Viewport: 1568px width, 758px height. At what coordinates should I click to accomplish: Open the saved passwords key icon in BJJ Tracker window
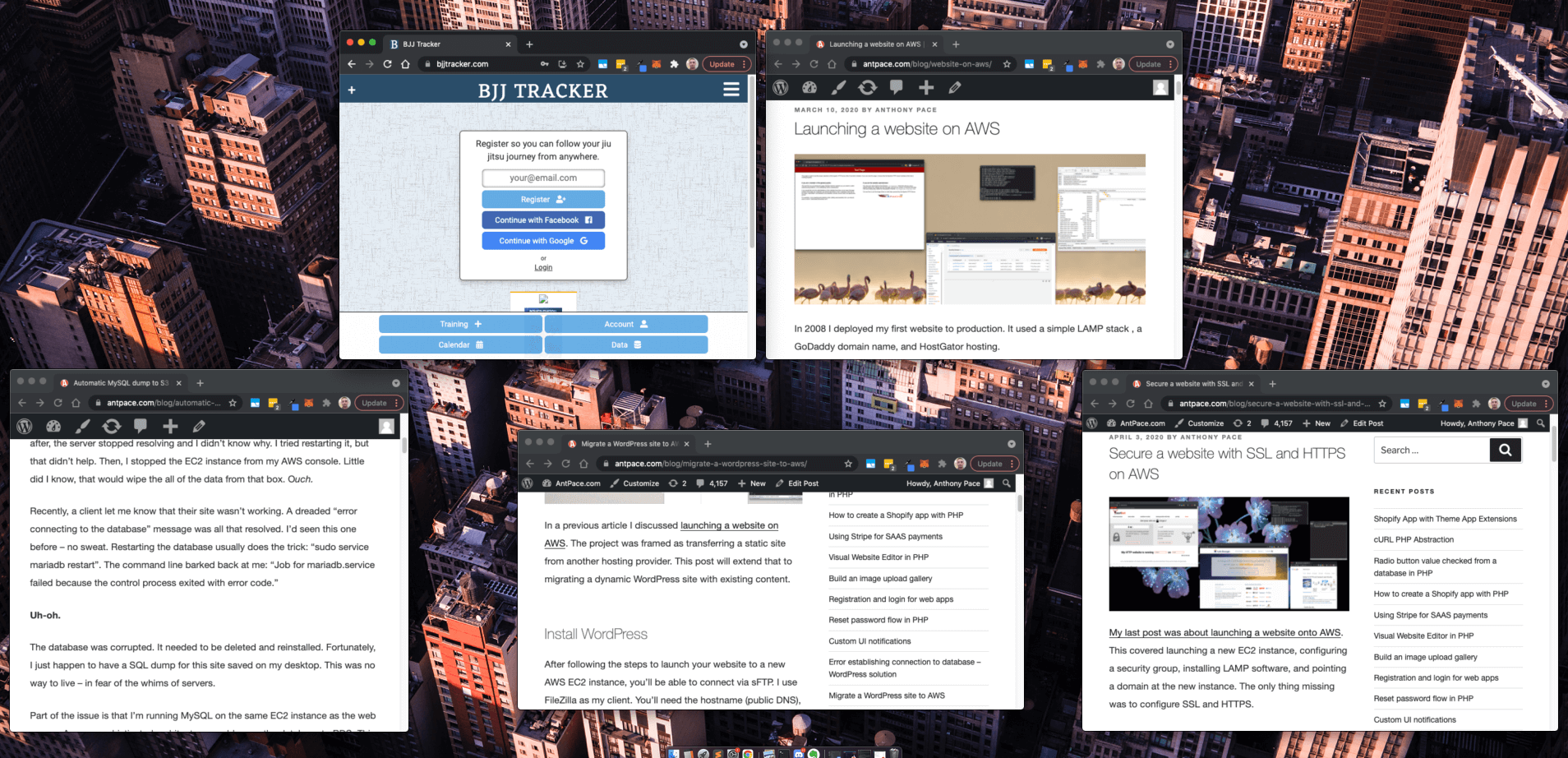coord(544,64)
